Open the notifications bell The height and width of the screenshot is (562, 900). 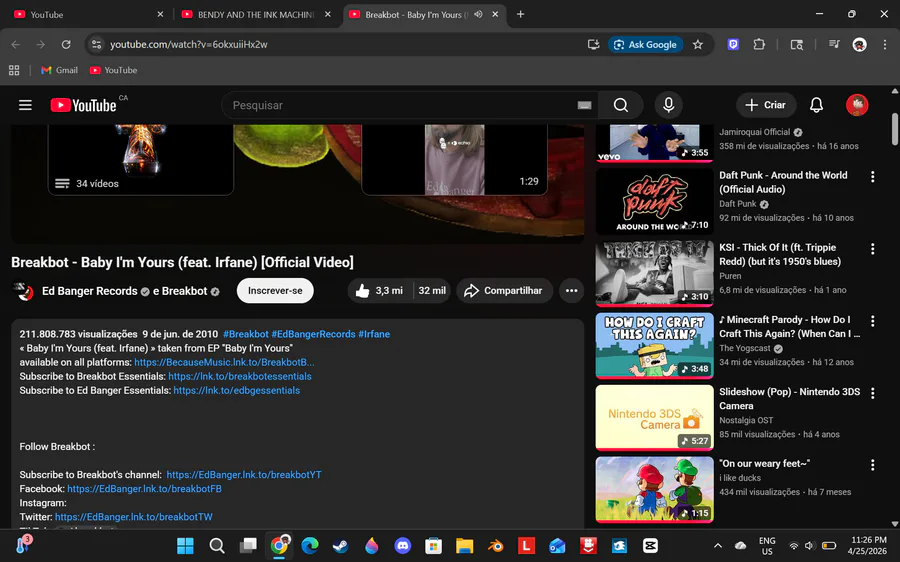[816, 105]
